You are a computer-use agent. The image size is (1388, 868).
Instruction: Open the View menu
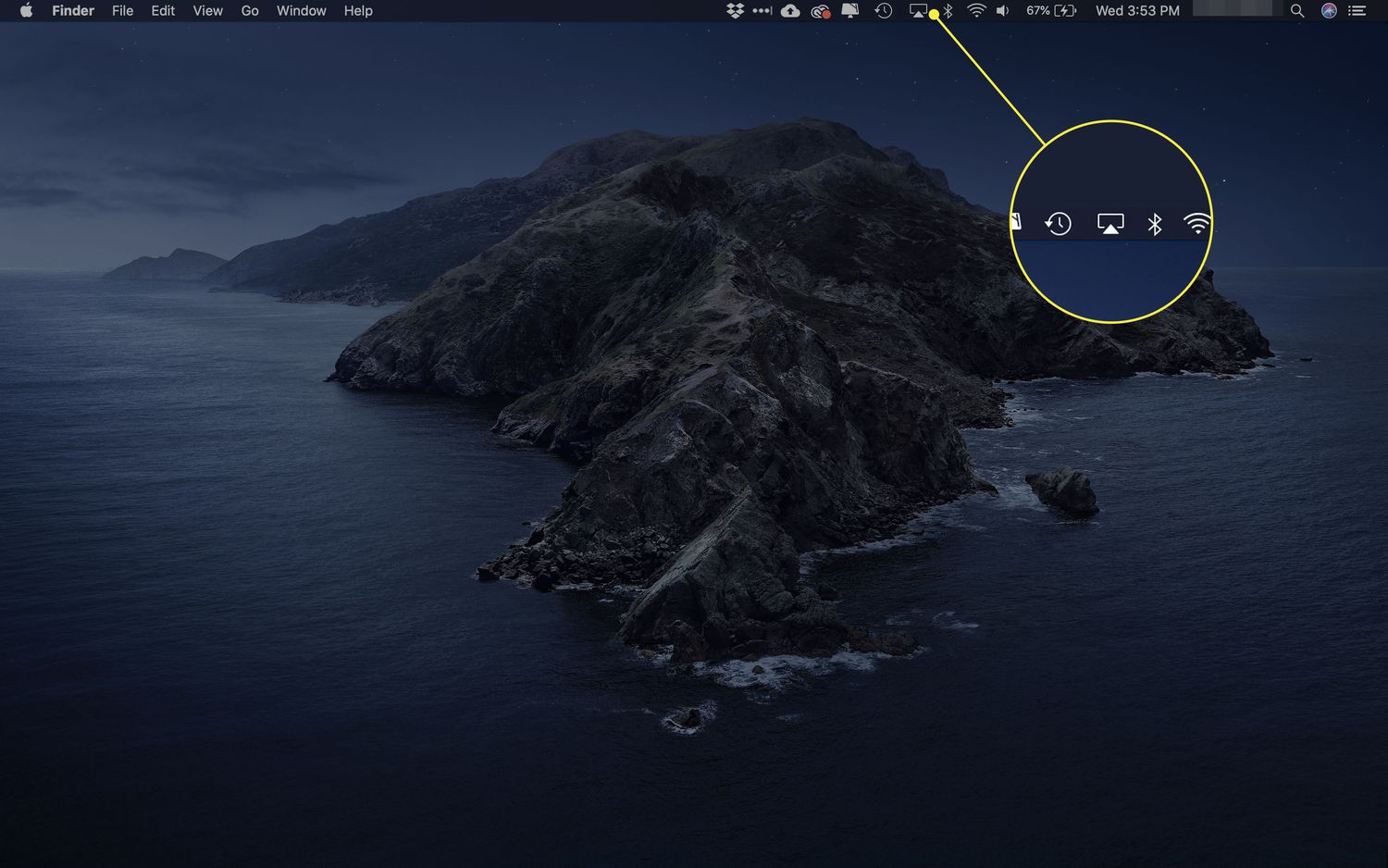click(x=207, y=11)
